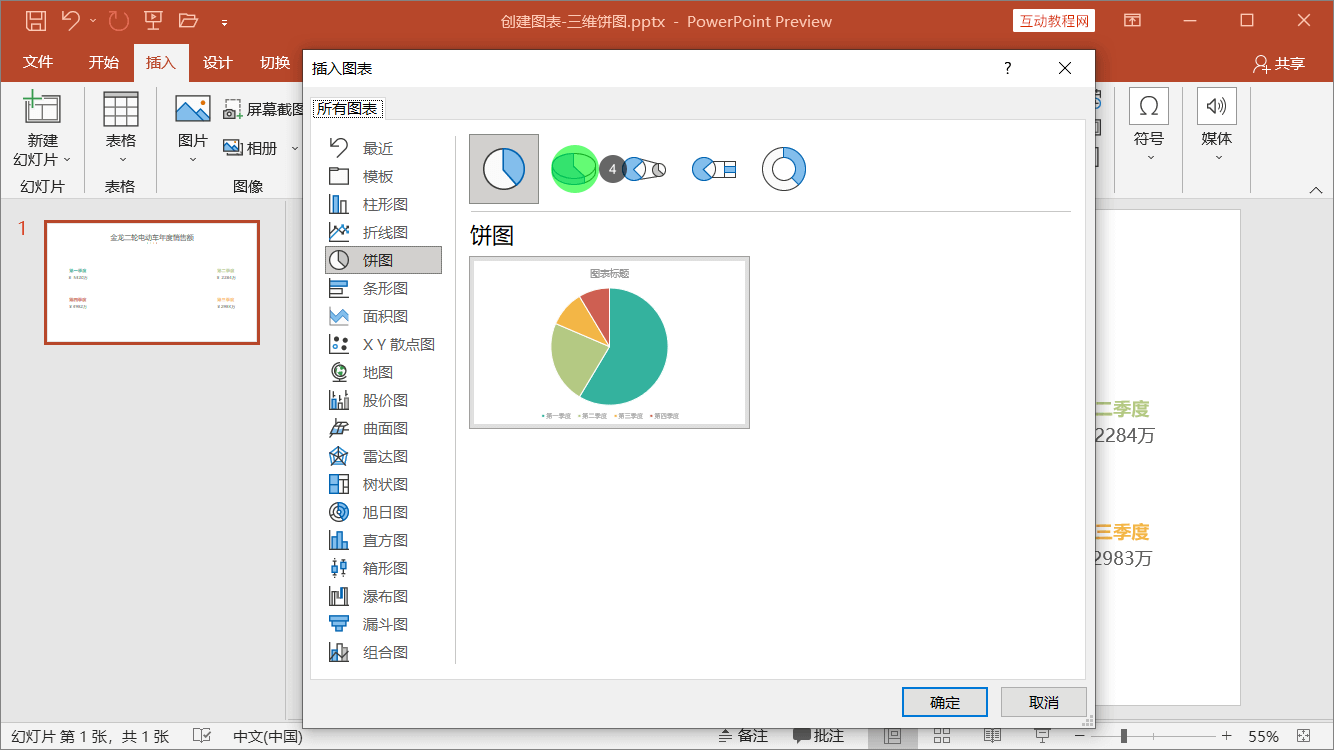Choose the 3D pie chart subtype icon
This screenshot has height=750, width=1334.
tap(574, 169)
